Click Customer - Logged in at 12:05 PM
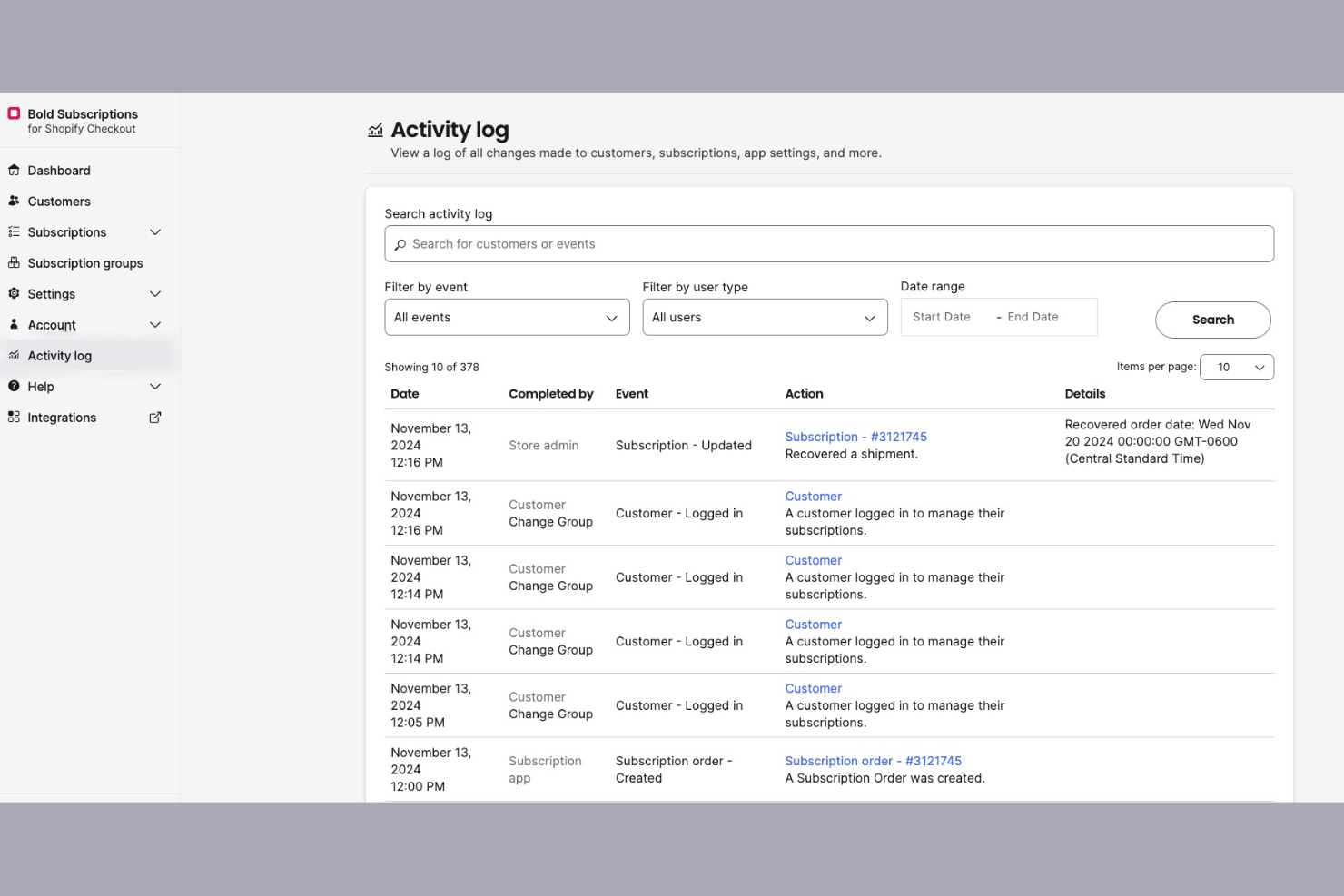1344x896 pixels. (678, 706)
